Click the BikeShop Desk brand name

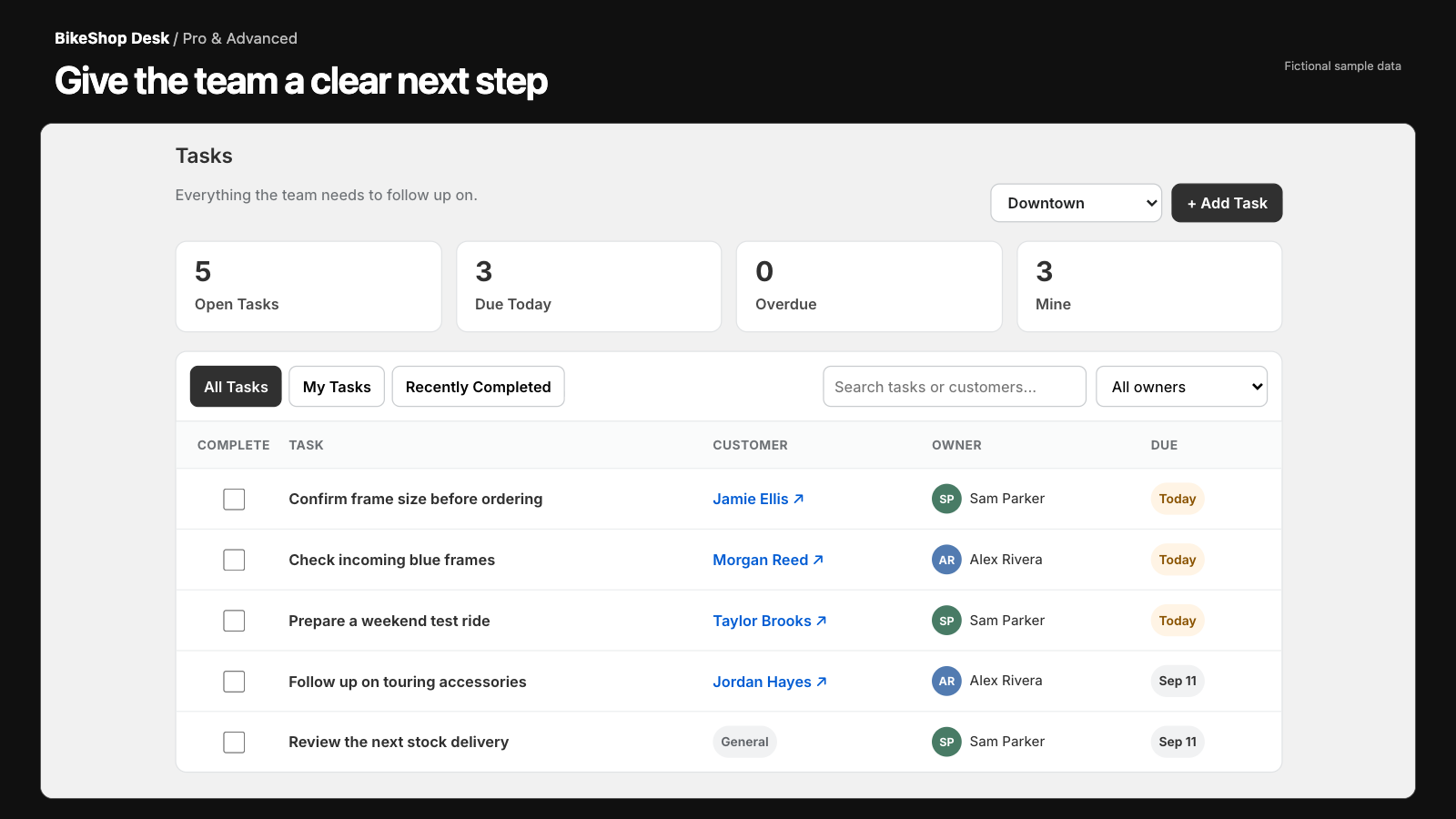tap(112, 38)
